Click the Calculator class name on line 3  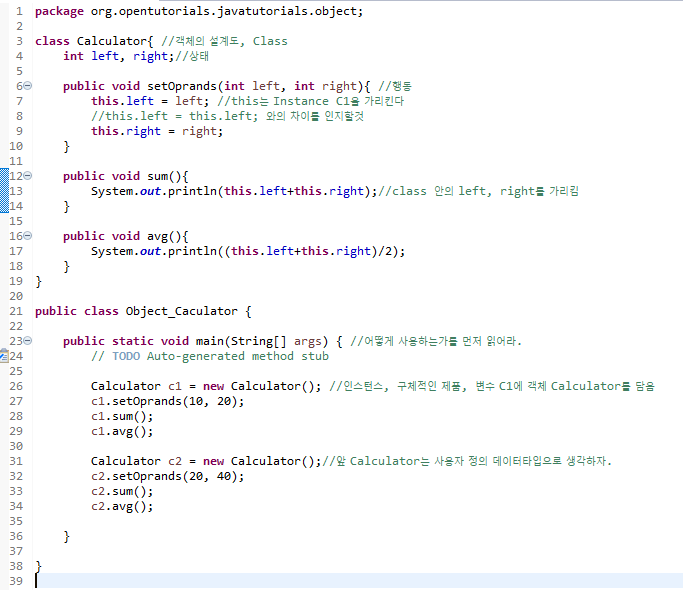[112, 41]
